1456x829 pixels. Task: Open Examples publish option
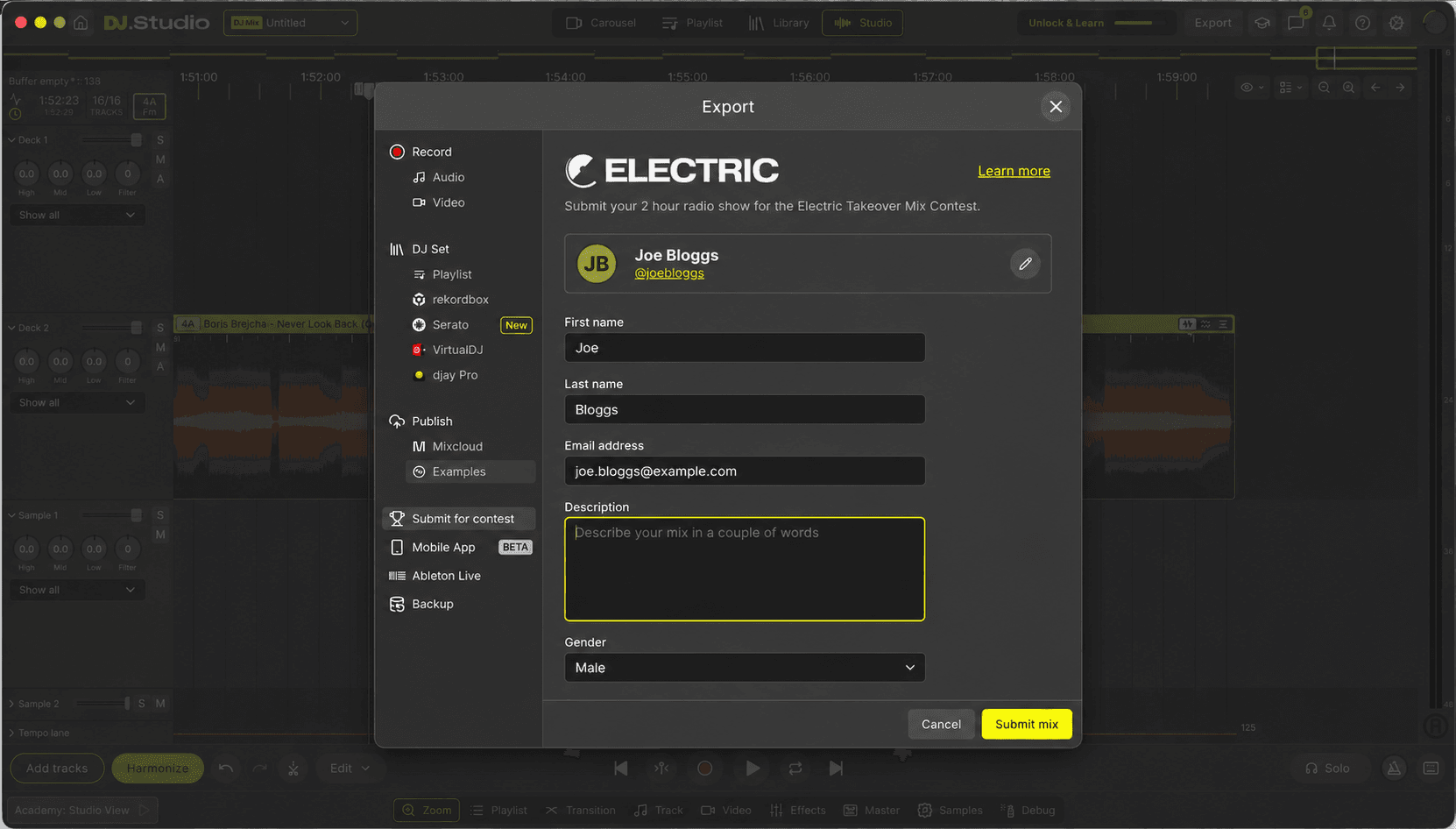(x=470, y=471)
